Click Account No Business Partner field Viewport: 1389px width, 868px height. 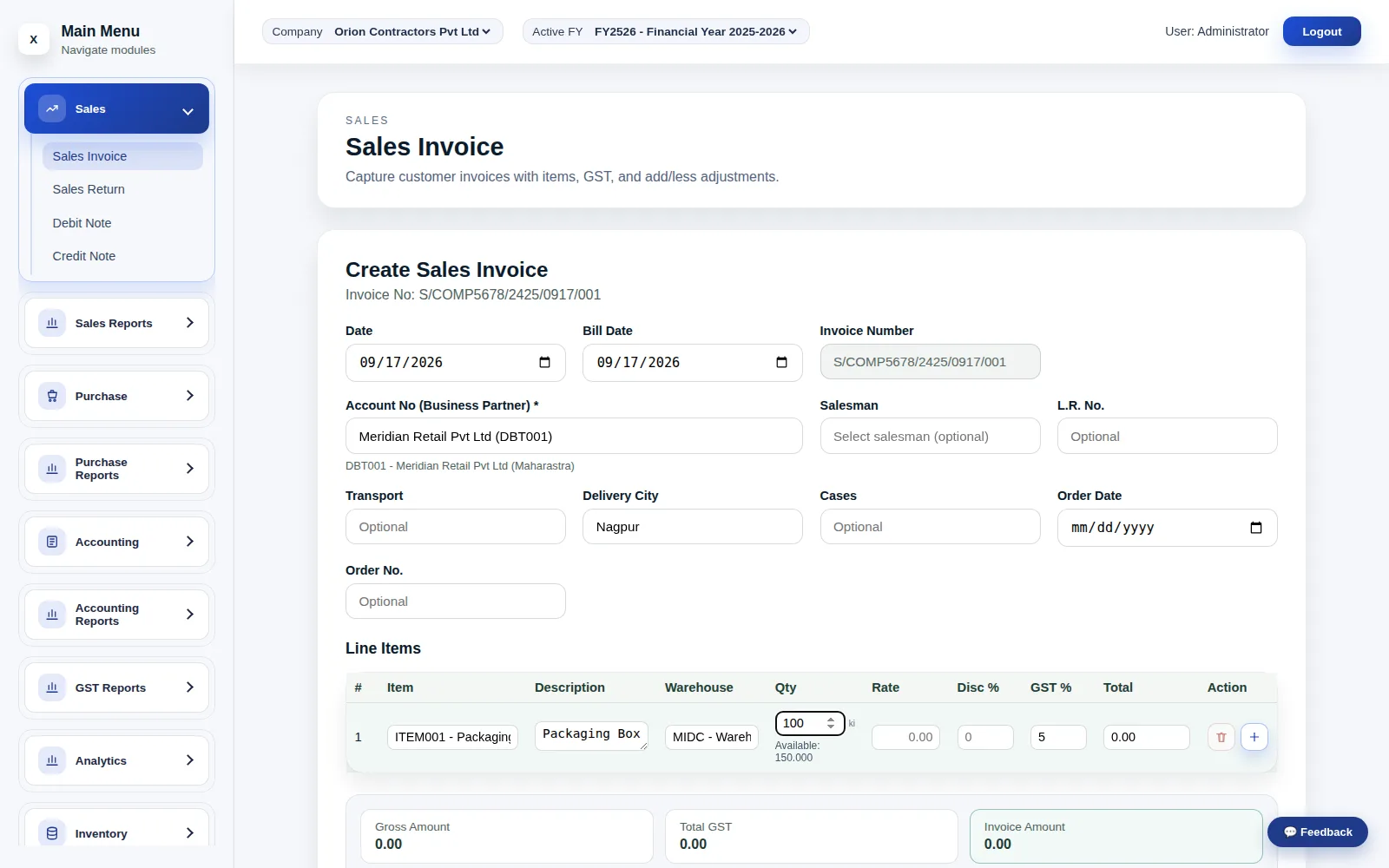574,436
